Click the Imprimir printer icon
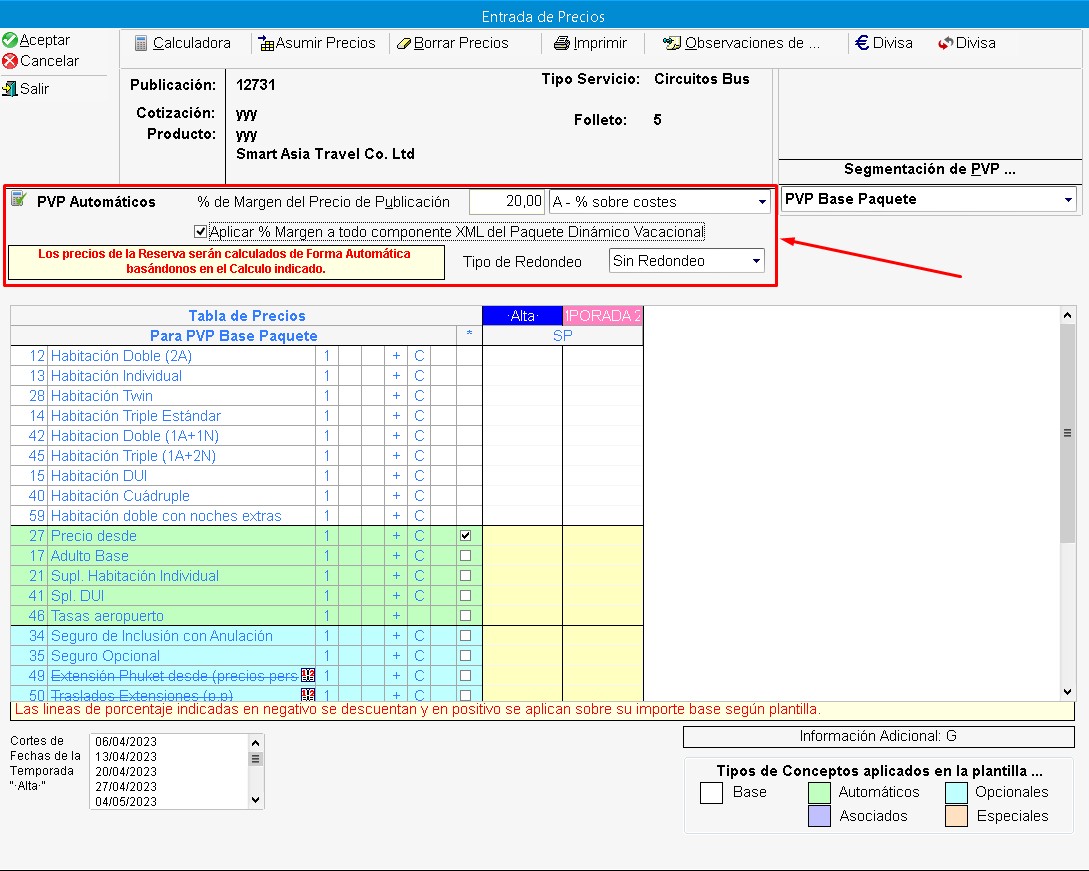Viewport: 1089px width, 871px height. click(x=561, y=44)
